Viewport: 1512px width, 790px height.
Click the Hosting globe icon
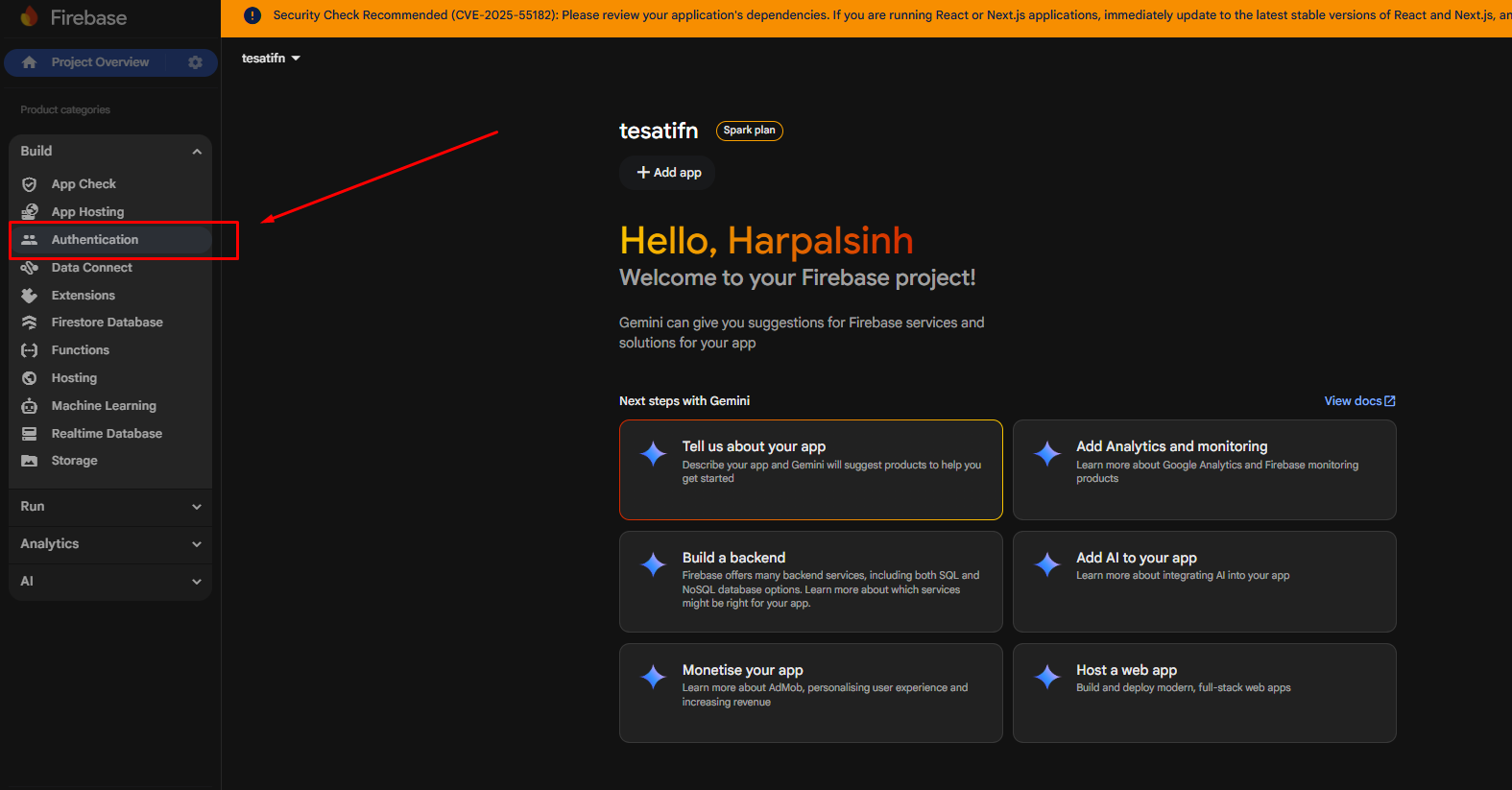coord(30,378)
